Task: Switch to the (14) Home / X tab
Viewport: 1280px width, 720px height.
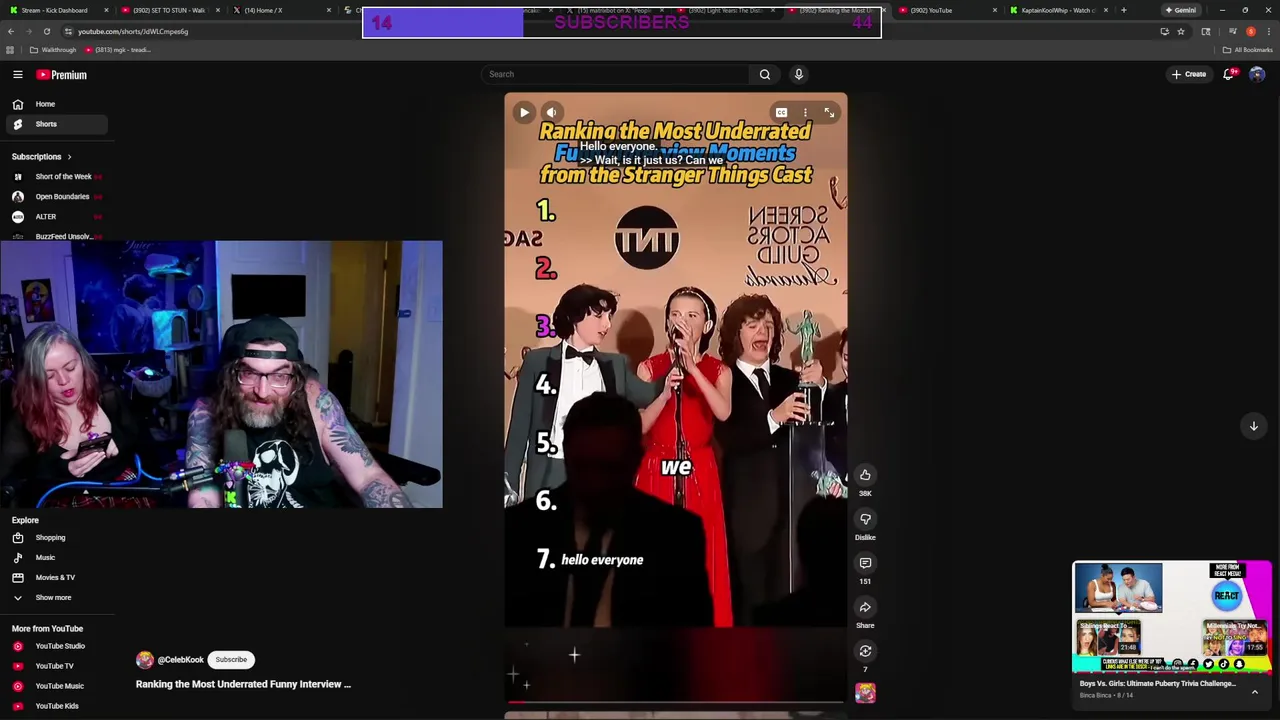Action: (282, 10)
